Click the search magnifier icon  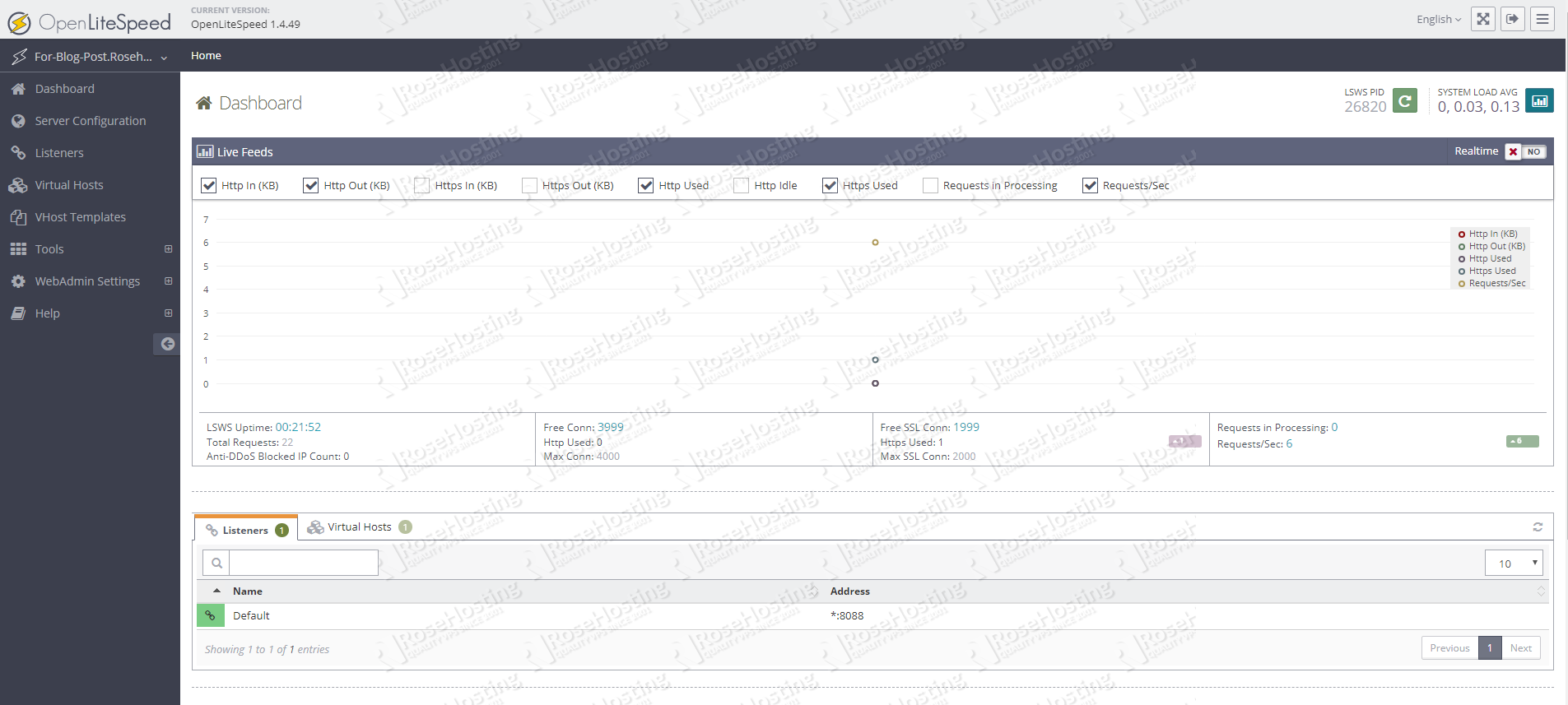pos(216,563)
